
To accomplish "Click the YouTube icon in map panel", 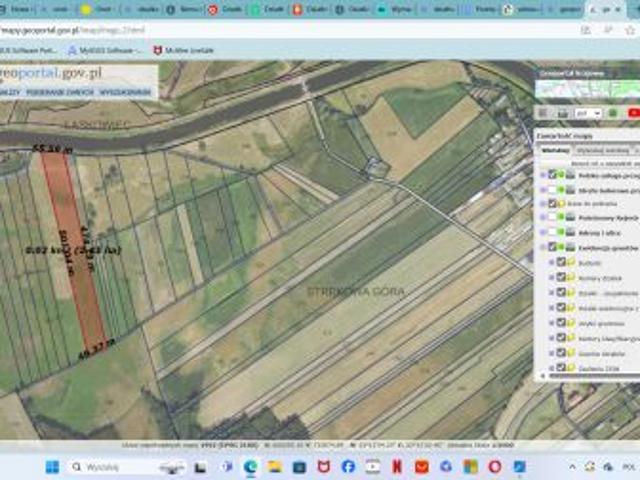I will pos(632,113).
